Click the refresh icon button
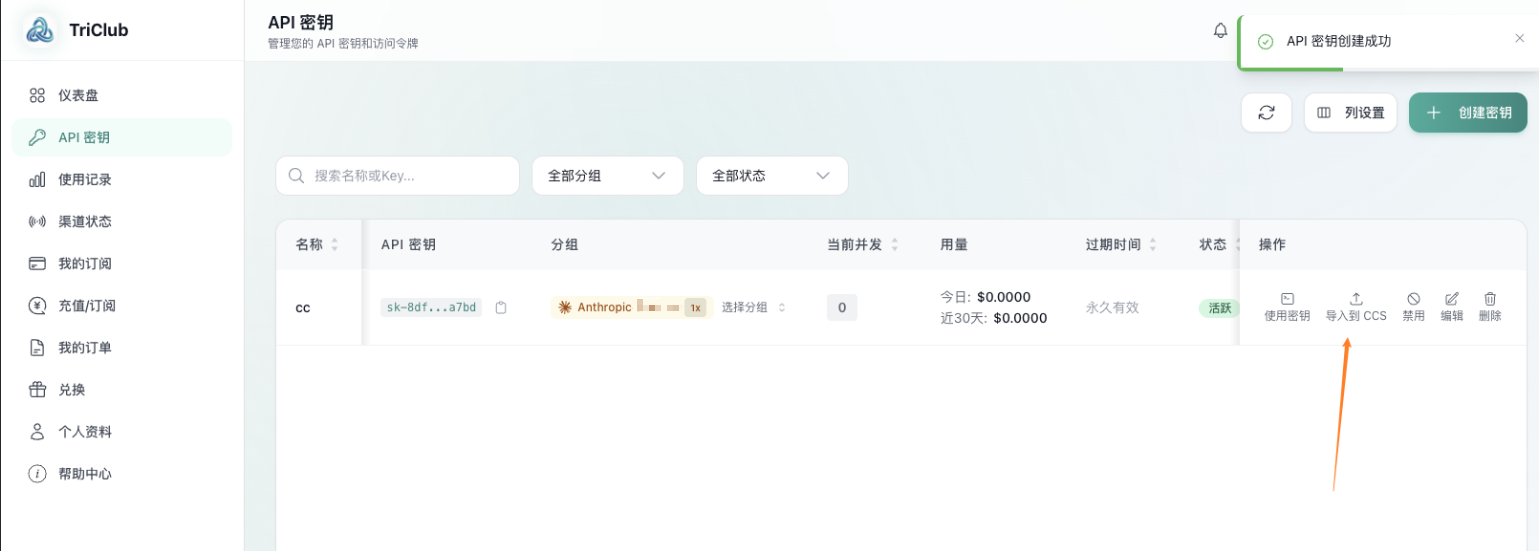This screenshot has width=1539, height=551. (1267, 113)
